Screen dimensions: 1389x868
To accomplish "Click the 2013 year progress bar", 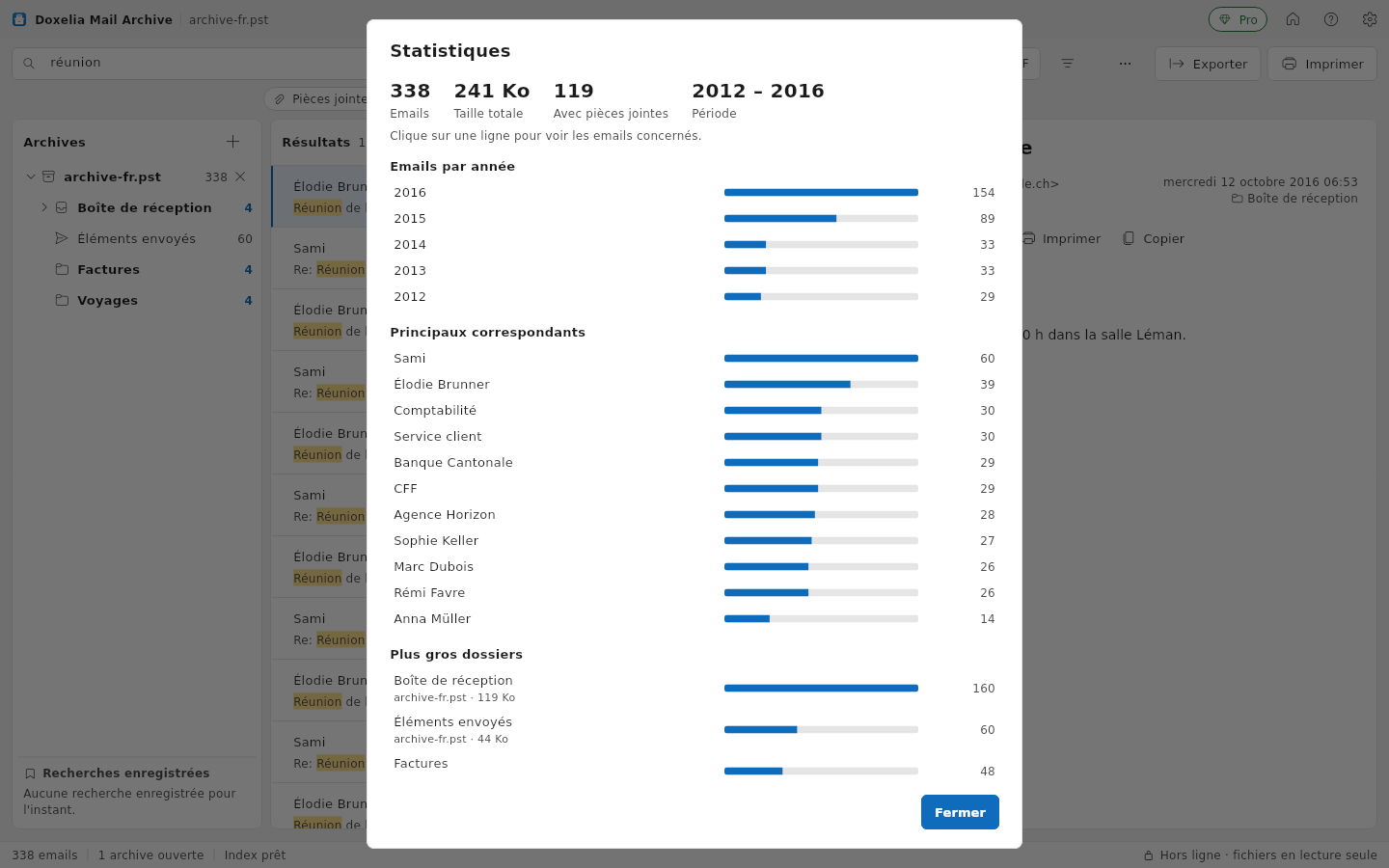I will 821,270.
